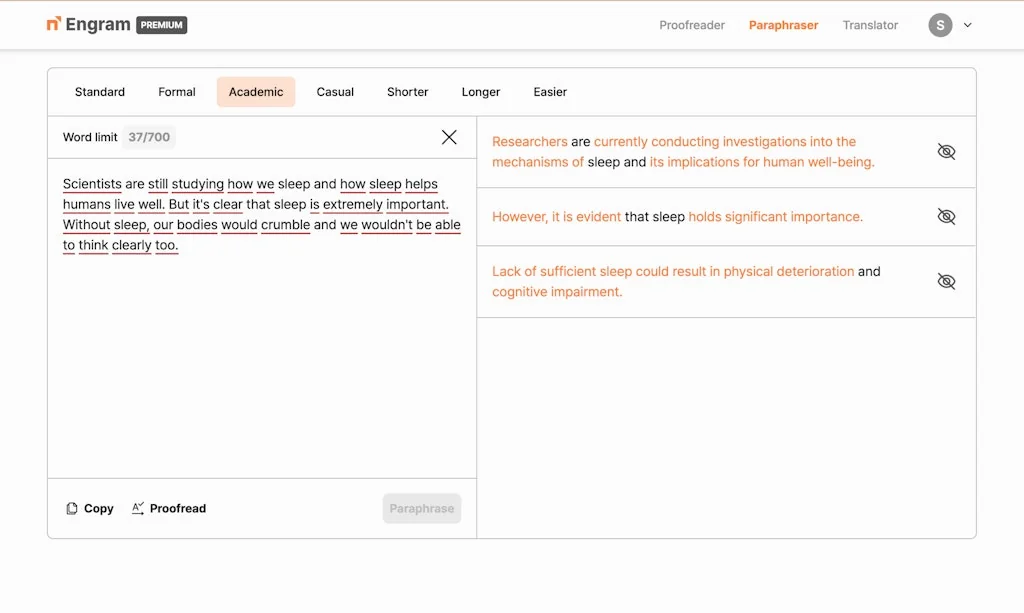Select the Formal tone tab
The image size is (1024, 613).
pos(176,91)
